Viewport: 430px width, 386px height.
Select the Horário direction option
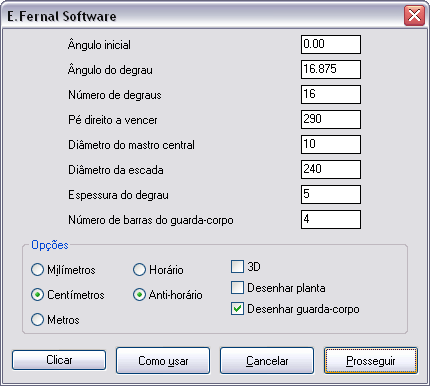point(139,270)
